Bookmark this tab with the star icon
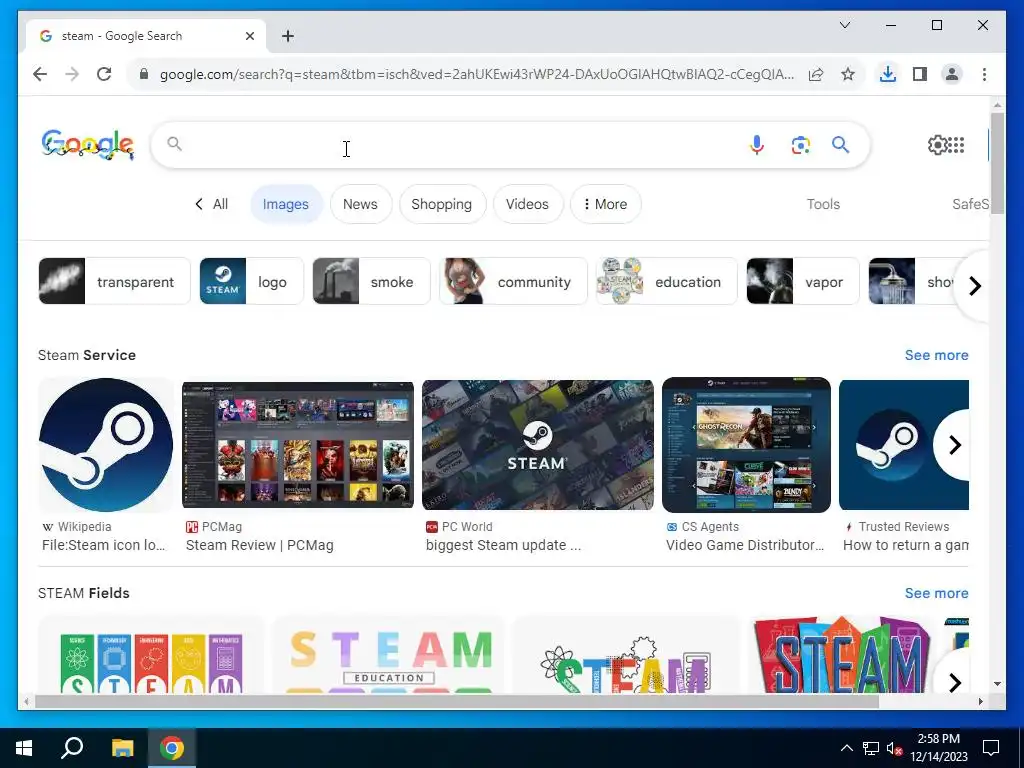The image size is (1024, 768). point(848,74)
